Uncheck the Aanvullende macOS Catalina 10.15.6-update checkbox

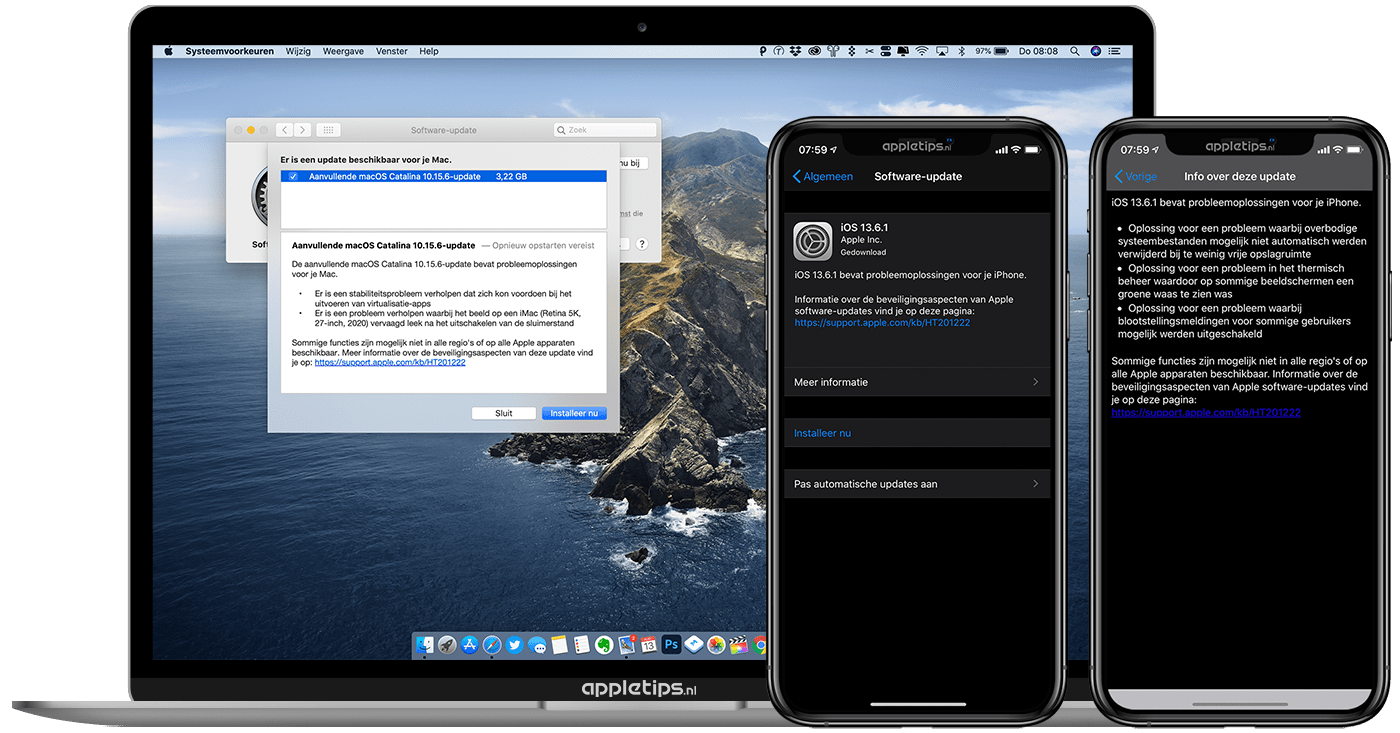293,176
